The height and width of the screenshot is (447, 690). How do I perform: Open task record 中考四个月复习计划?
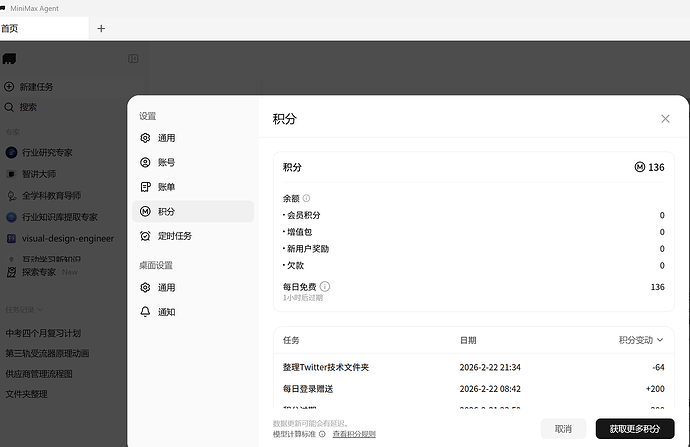[43, 333]
